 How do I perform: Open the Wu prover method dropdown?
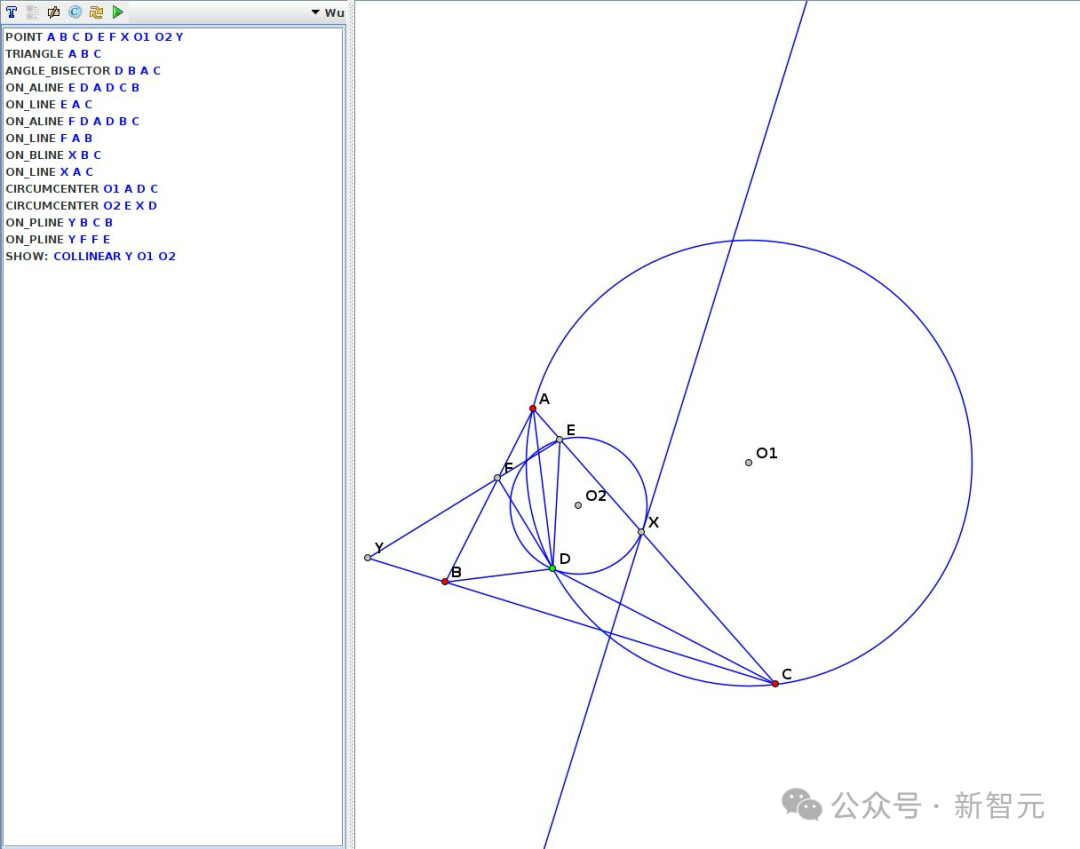328,12
